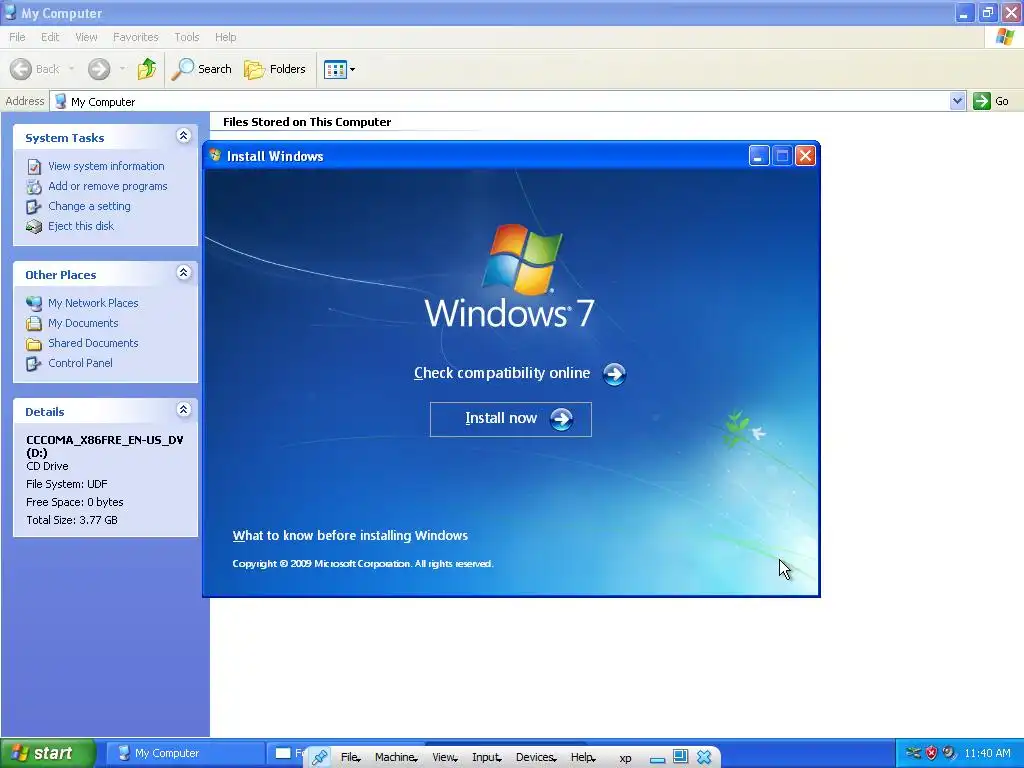Select My Computer taskbar button
Screen dimensions: 1024x768
point(185,753)
